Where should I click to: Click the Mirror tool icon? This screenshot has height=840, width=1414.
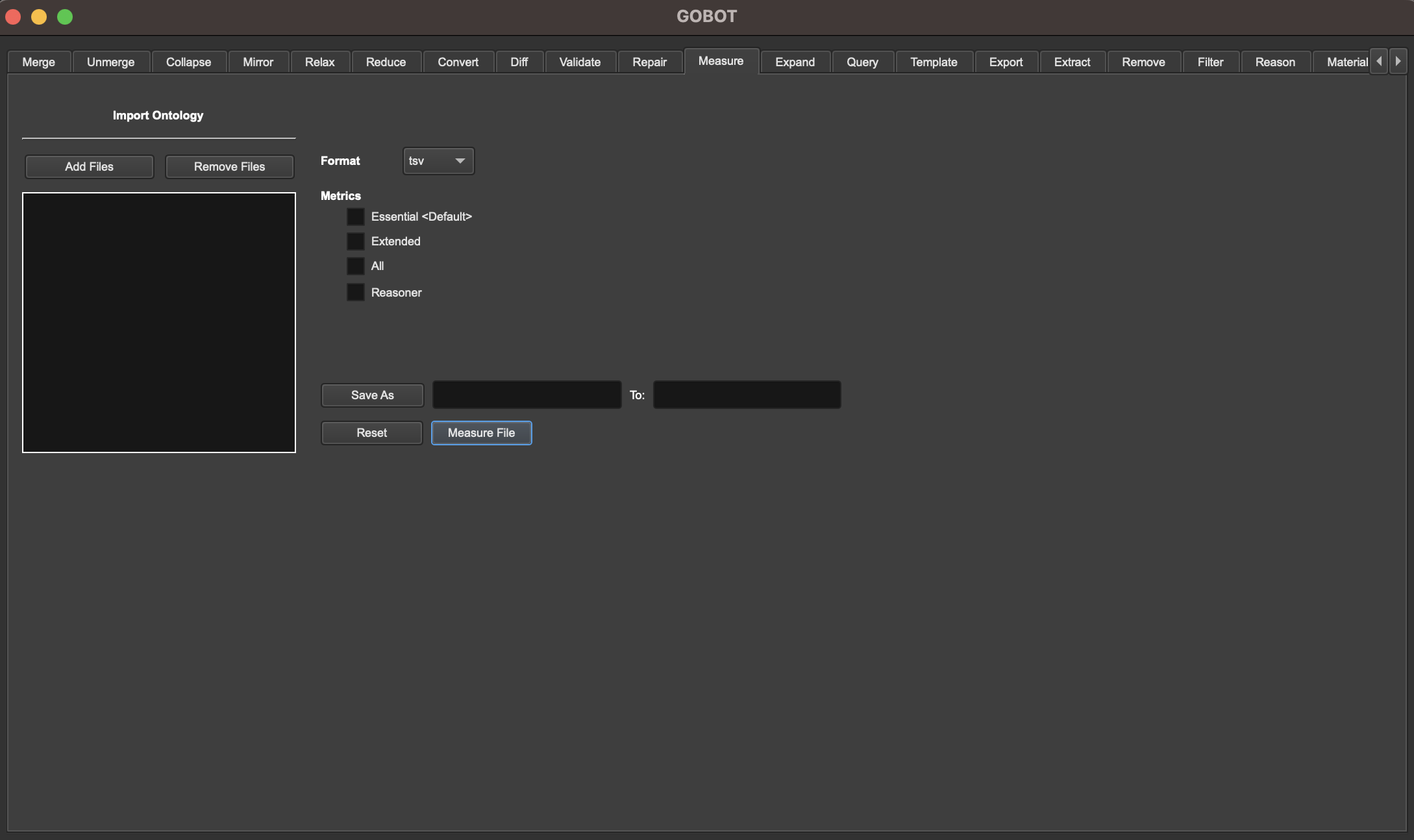pyautogui.click(x=257, y=61)
